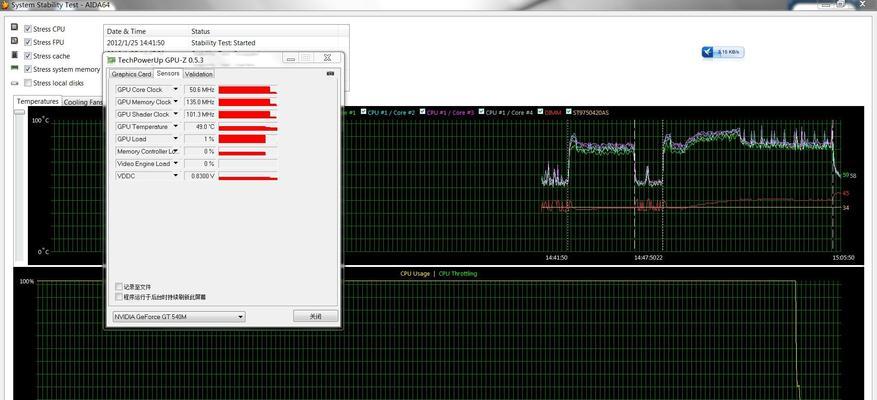
Task: Click the 关闭 (Close) button in GPU-Z
Action: [x=315, y=316]
